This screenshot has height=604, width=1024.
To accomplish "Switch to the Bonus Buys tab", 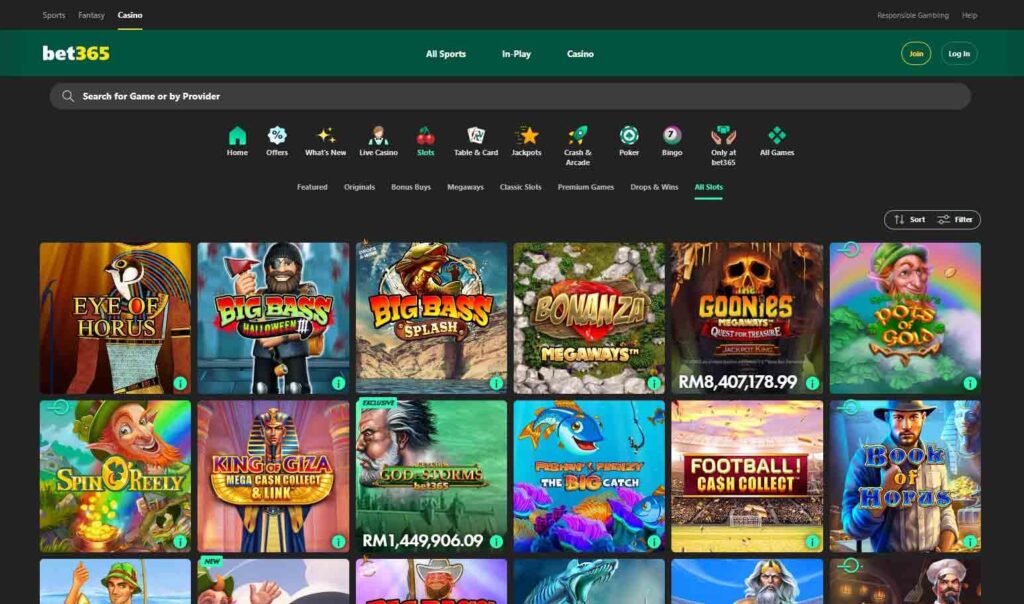I will [411, 187].
